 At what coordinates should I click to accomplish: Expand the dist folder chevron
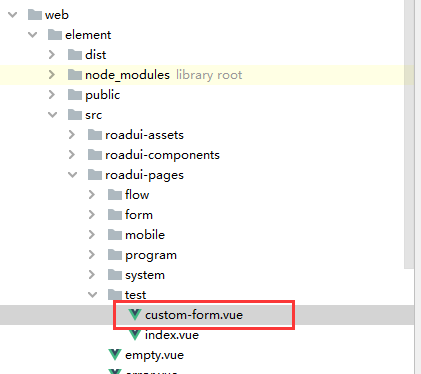click(52, 55)
